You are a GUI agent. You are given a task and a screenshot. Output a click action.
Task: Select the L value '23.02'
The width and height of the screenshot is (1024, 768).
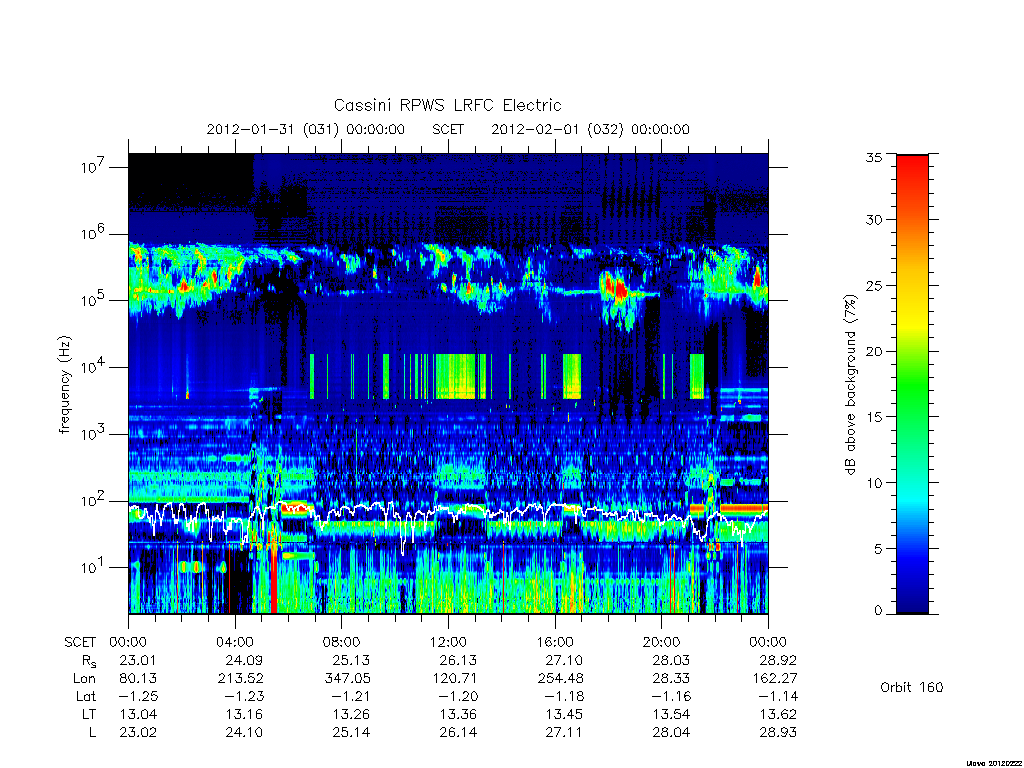pyautogui.click(x=138, y=733)
